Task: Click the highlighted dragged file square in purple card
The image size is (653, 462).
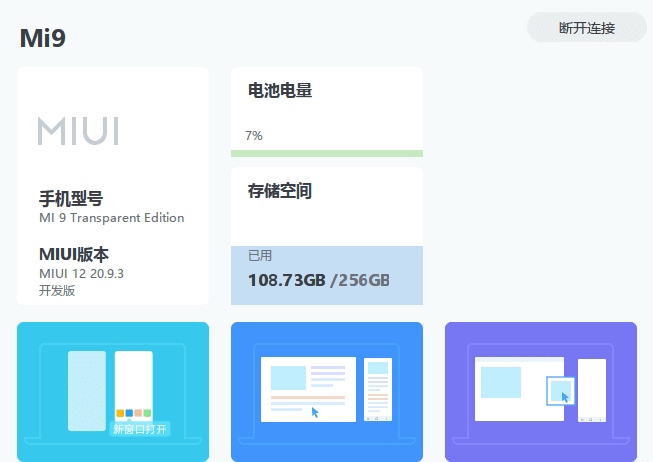Action: tap(560, 391)
